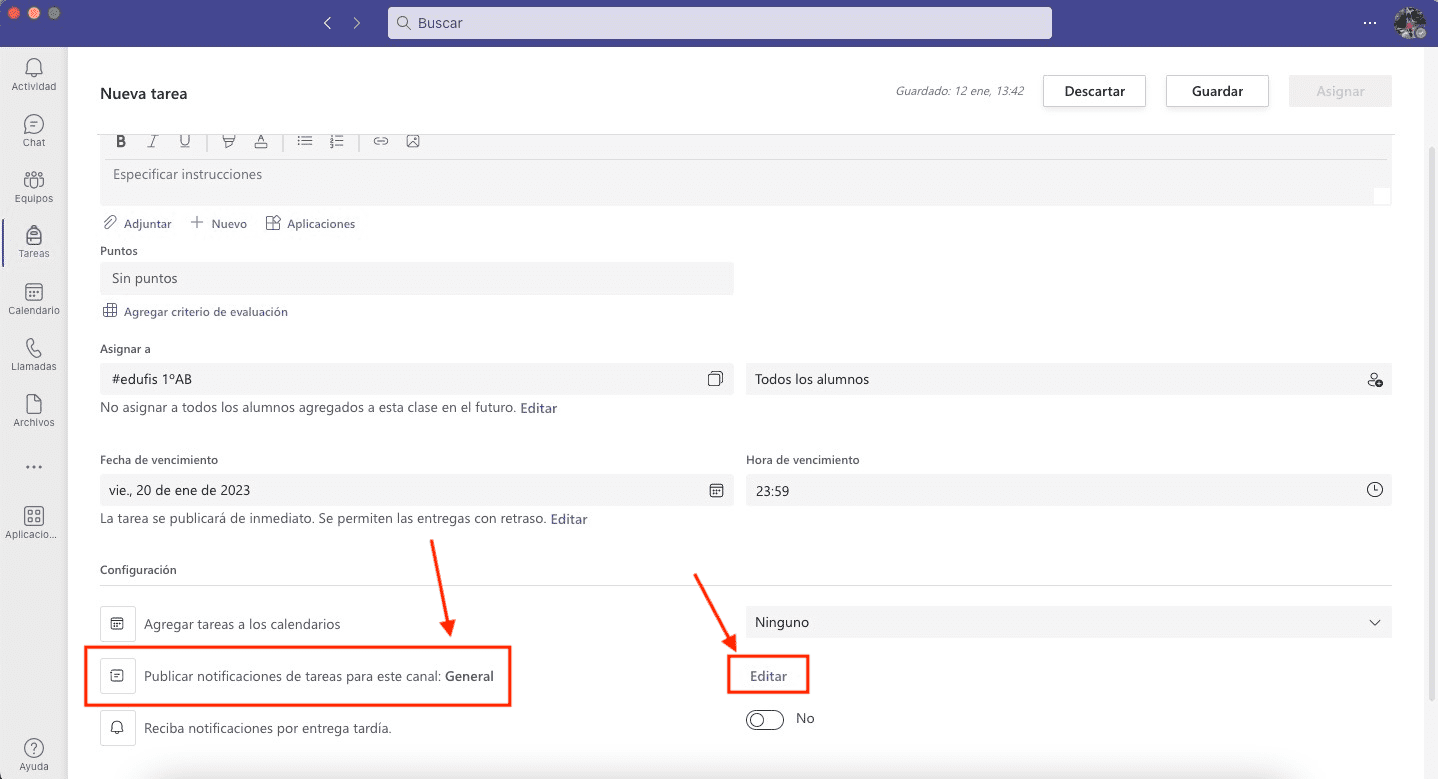Open the font color picker
The width and height of the screenshot is (1438, 779).
(x=261, y=141)
